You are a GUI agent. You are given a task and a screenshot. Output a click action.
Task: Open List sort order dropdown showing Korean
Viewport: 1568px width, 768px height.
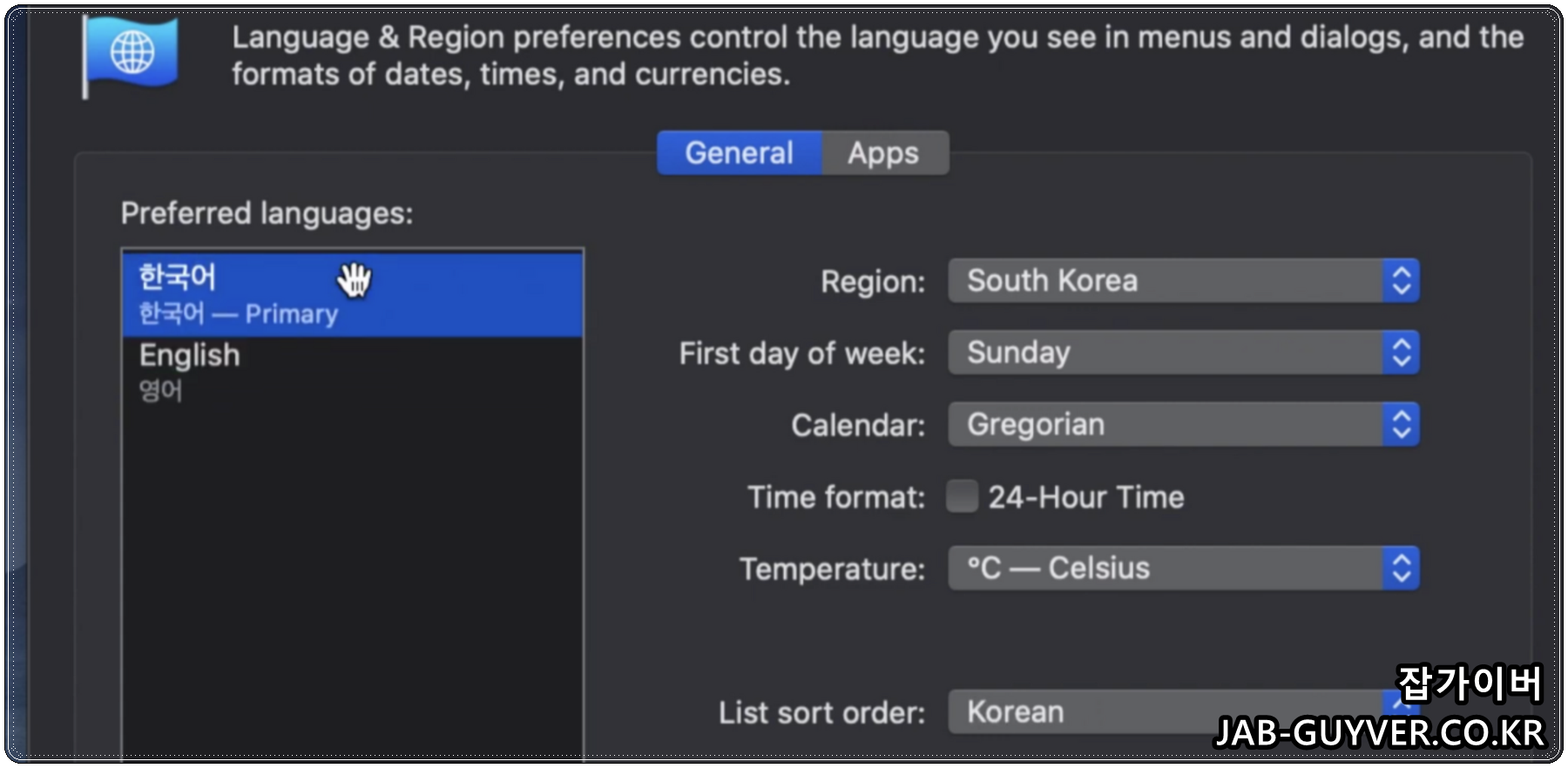click(x=1184, y=712)
